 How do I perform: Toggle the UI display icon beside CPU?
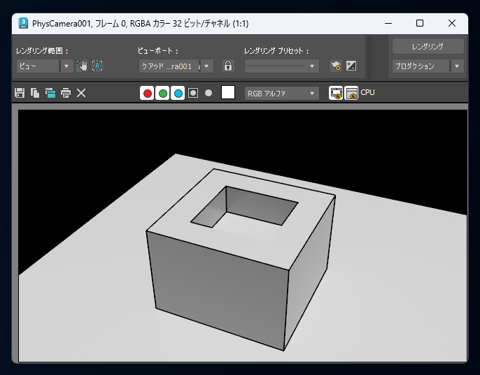tap(351, 93)
